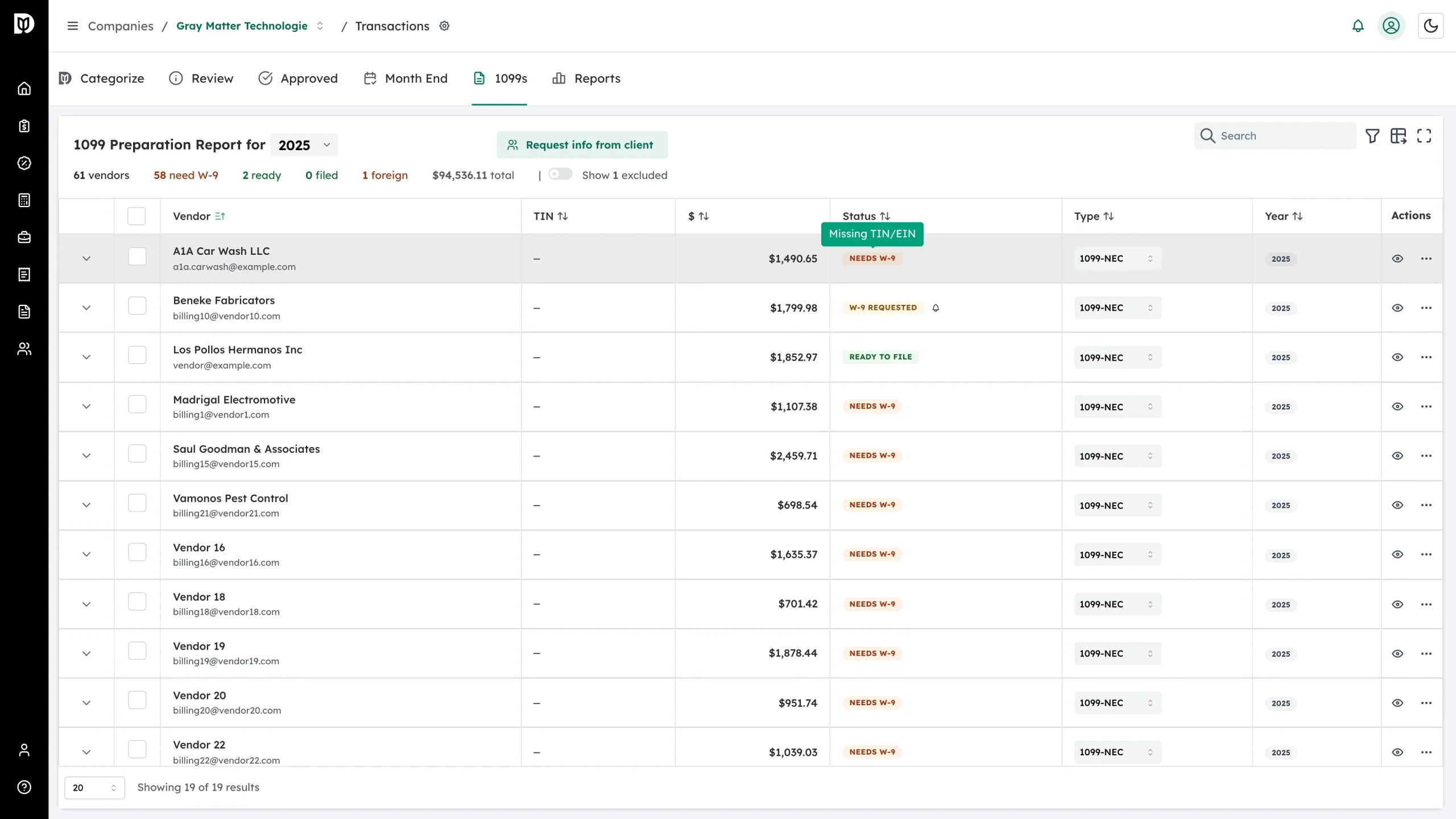1456x819 pixels.
Task: Expand the Los Pollos Hermanos Inc row
Action: (x=86, y=357)
